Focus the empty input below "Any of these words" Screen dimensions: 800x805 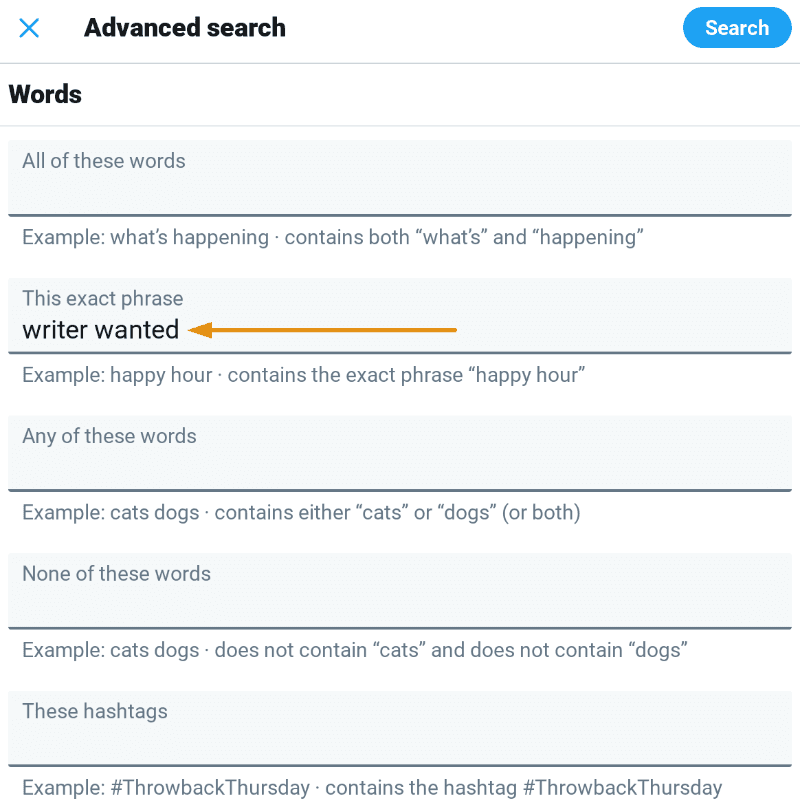[x=400, y=468]
